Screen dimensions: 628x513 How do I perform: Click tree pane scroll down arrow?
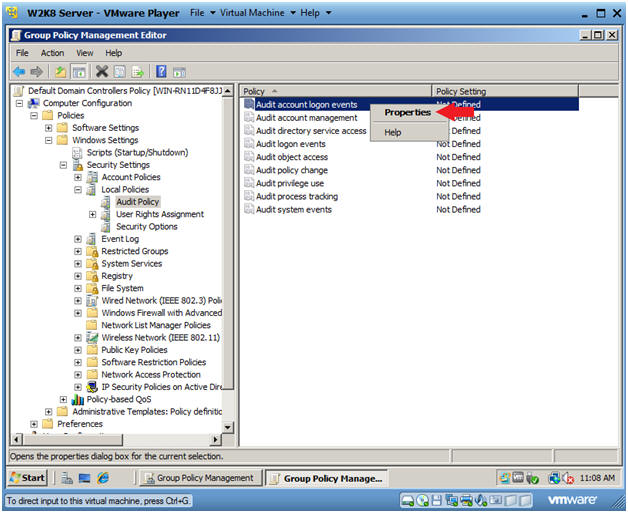[228, 427]
